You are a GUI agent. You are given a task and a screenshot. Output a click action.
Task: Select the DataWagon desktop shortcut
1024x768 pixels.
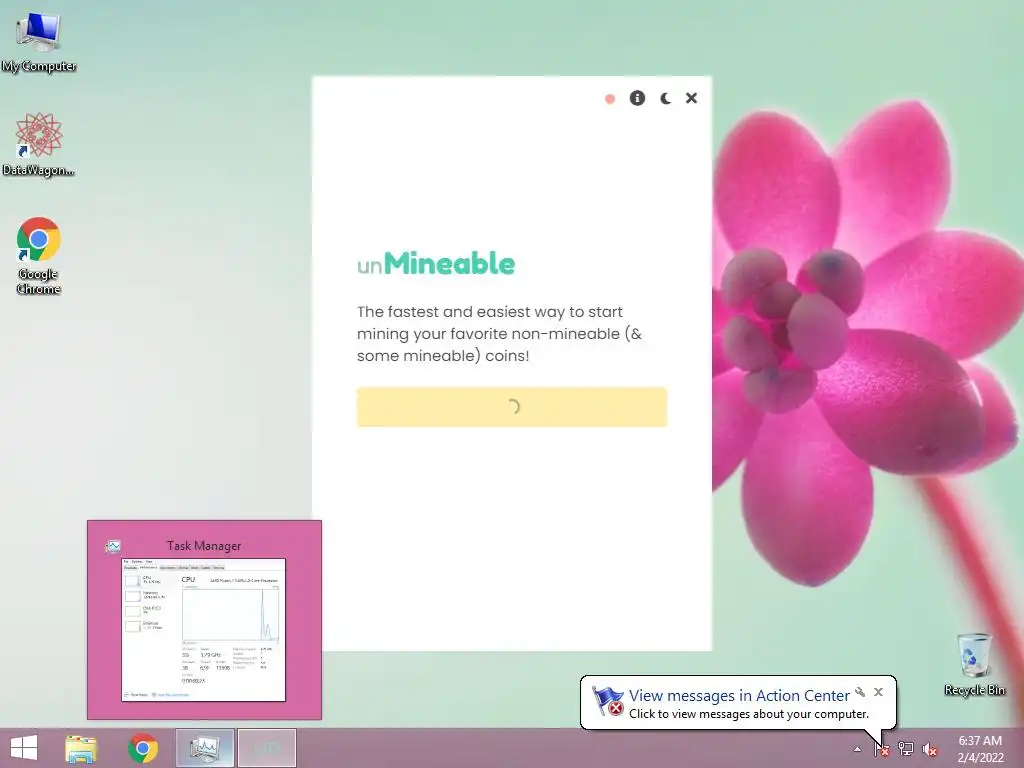(39, 144)
